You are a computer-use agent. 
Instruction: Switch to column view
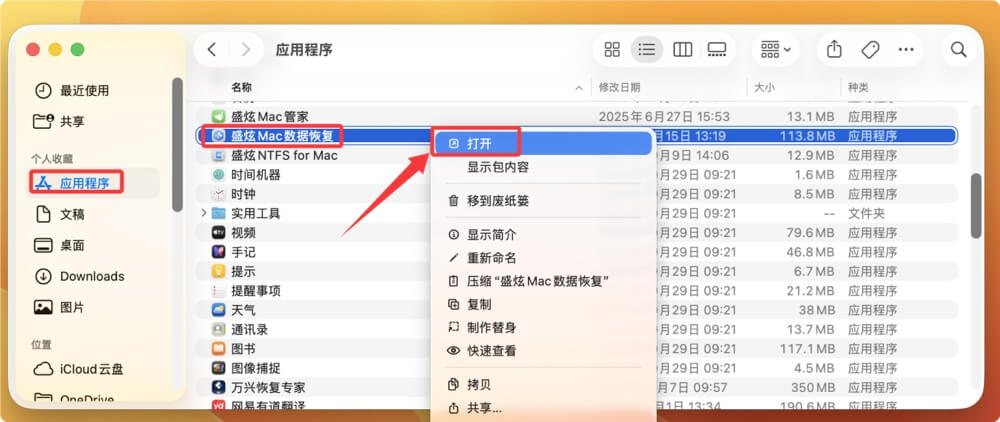coord(682,50)
